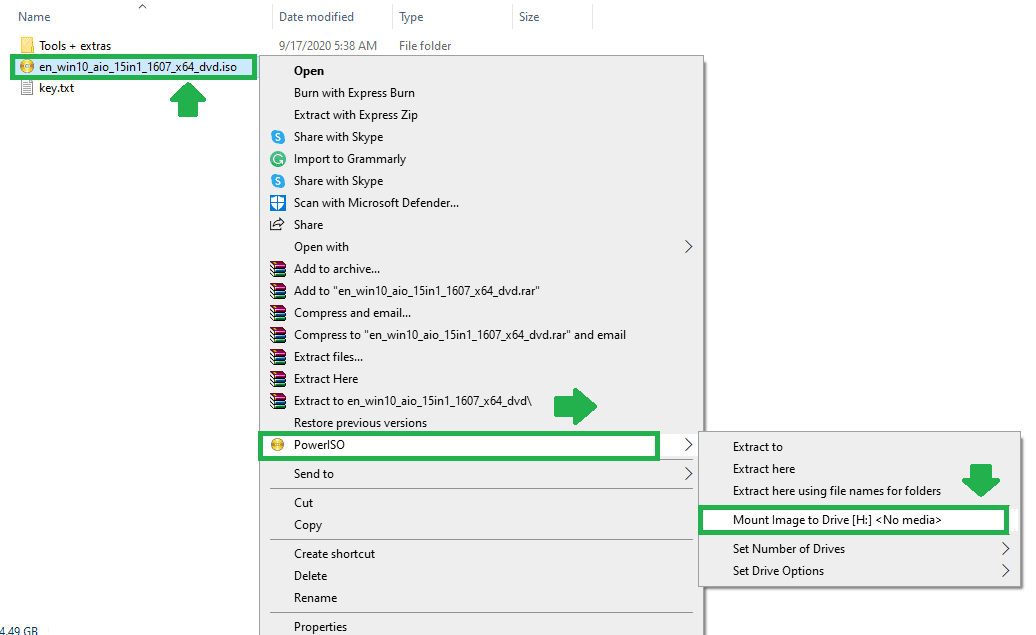Screen dimensions: 1036x635
Task: Choose Create shortcut
Action: pos(334,554)
